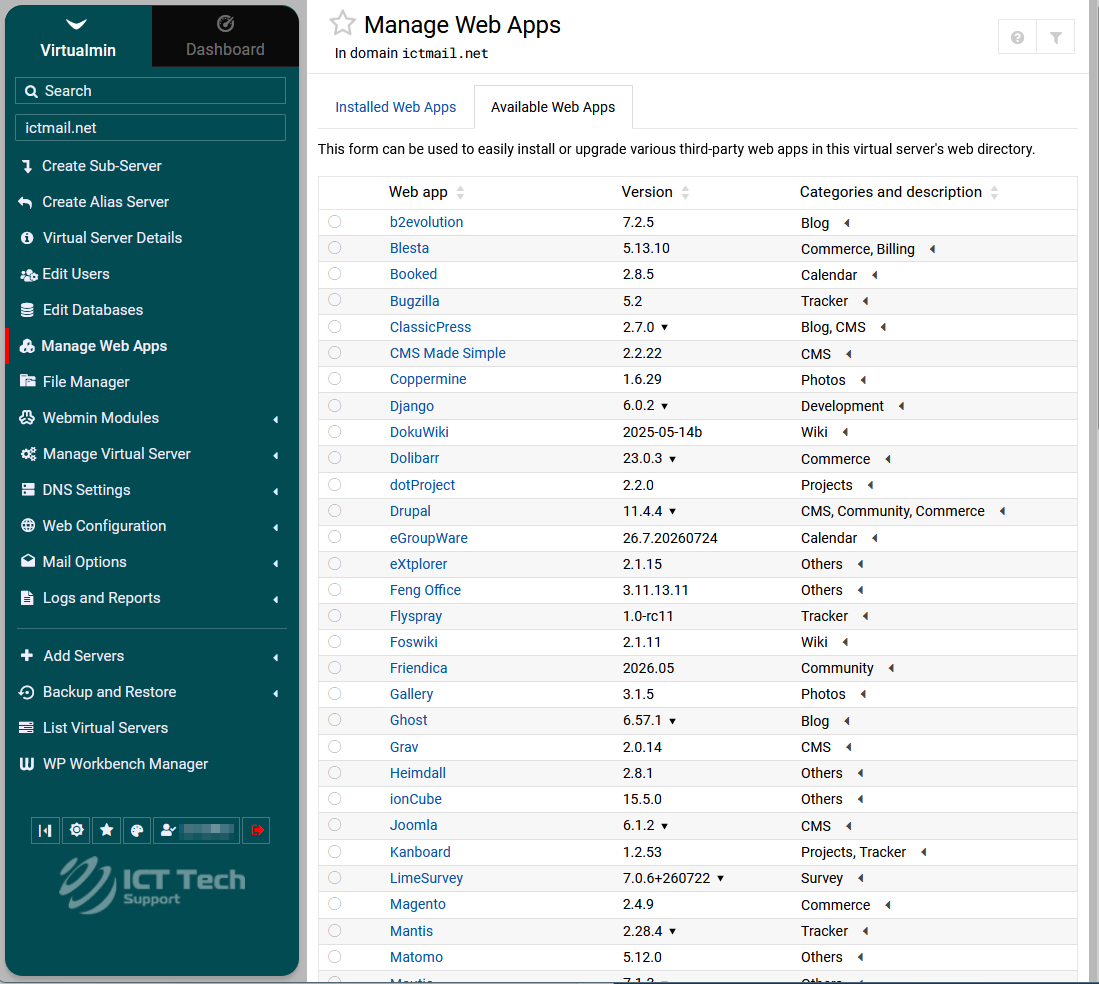
Task: Select the Matomo radio button
Action: 335,956
